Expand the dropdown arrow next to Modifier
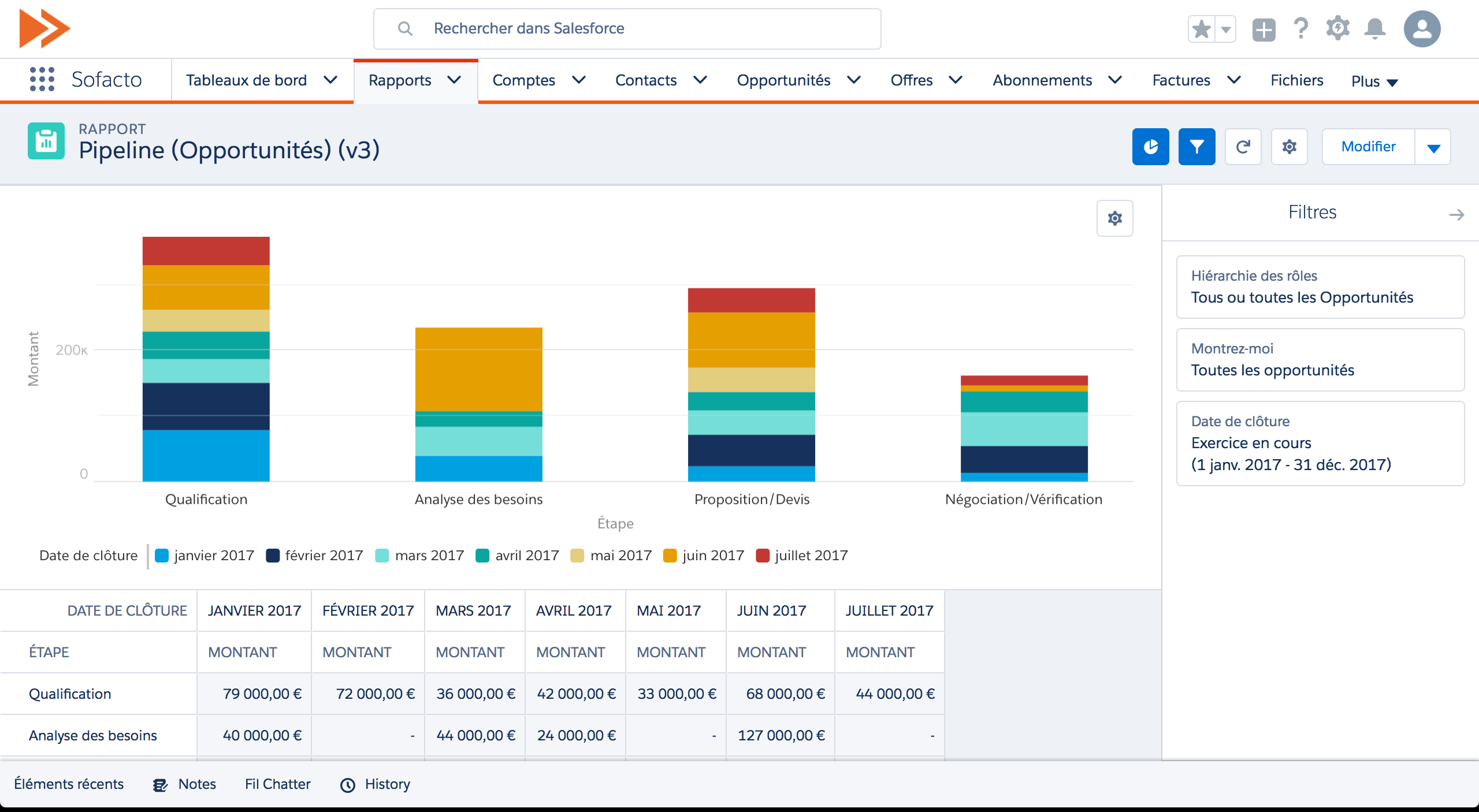Viewport: 1479px width, 812px height. click(x=1433, y=147)
